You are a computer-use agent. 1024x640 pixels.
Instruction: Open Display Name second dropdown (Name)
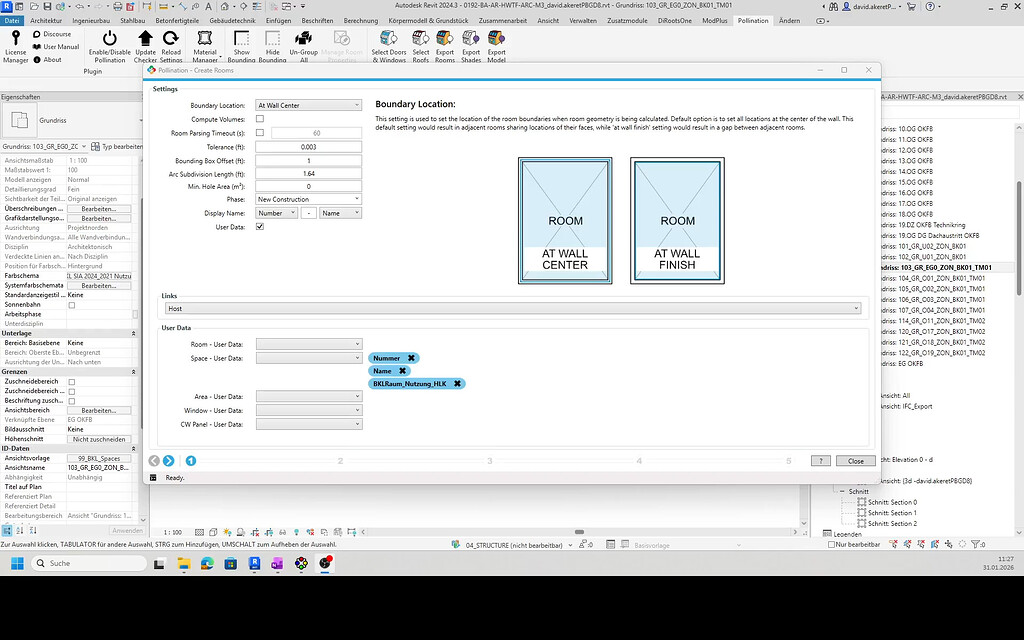click(x=340, y=213)
